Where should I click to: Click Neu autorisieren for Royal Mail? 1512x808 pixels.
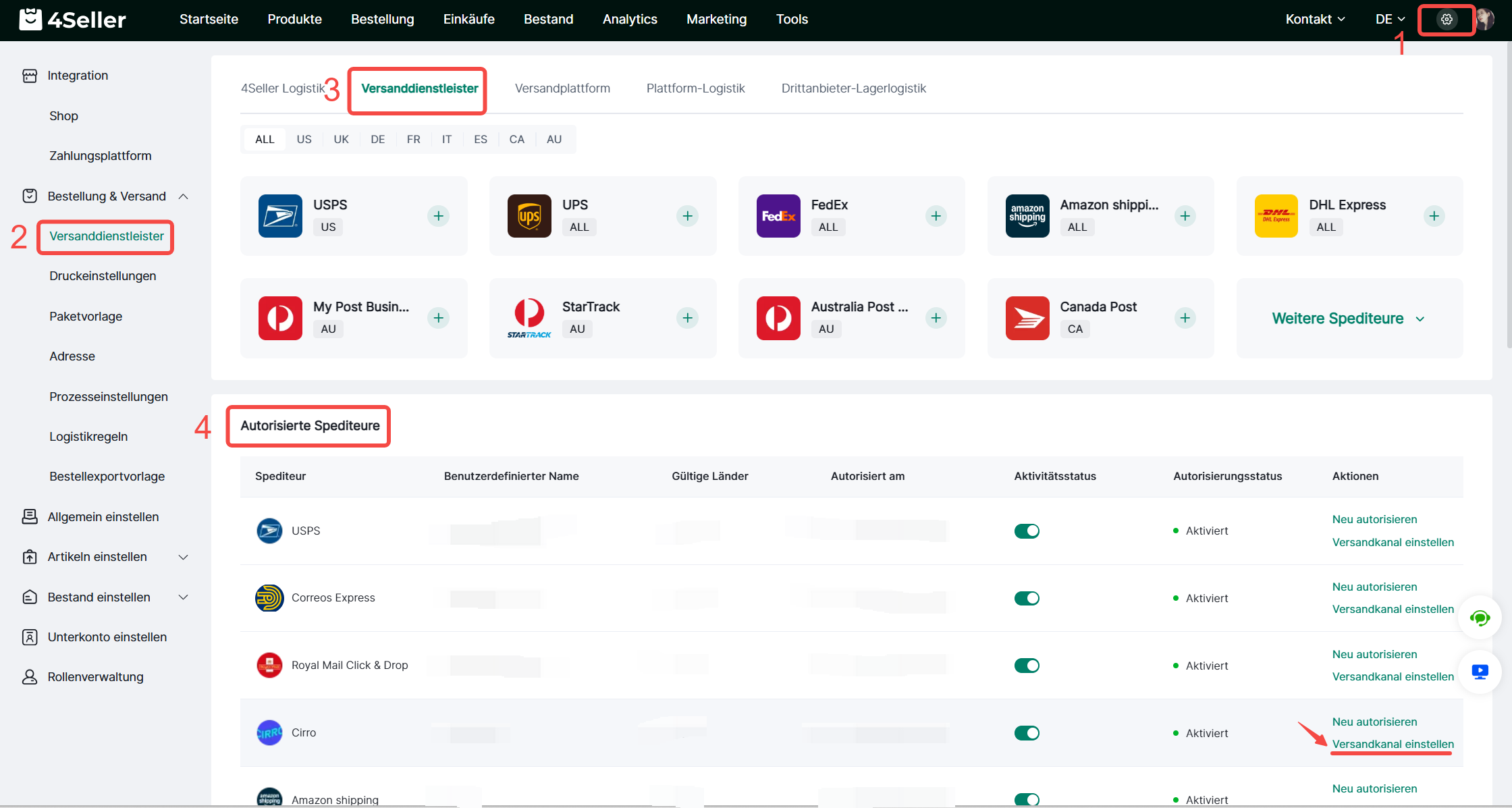(1374, 654)
